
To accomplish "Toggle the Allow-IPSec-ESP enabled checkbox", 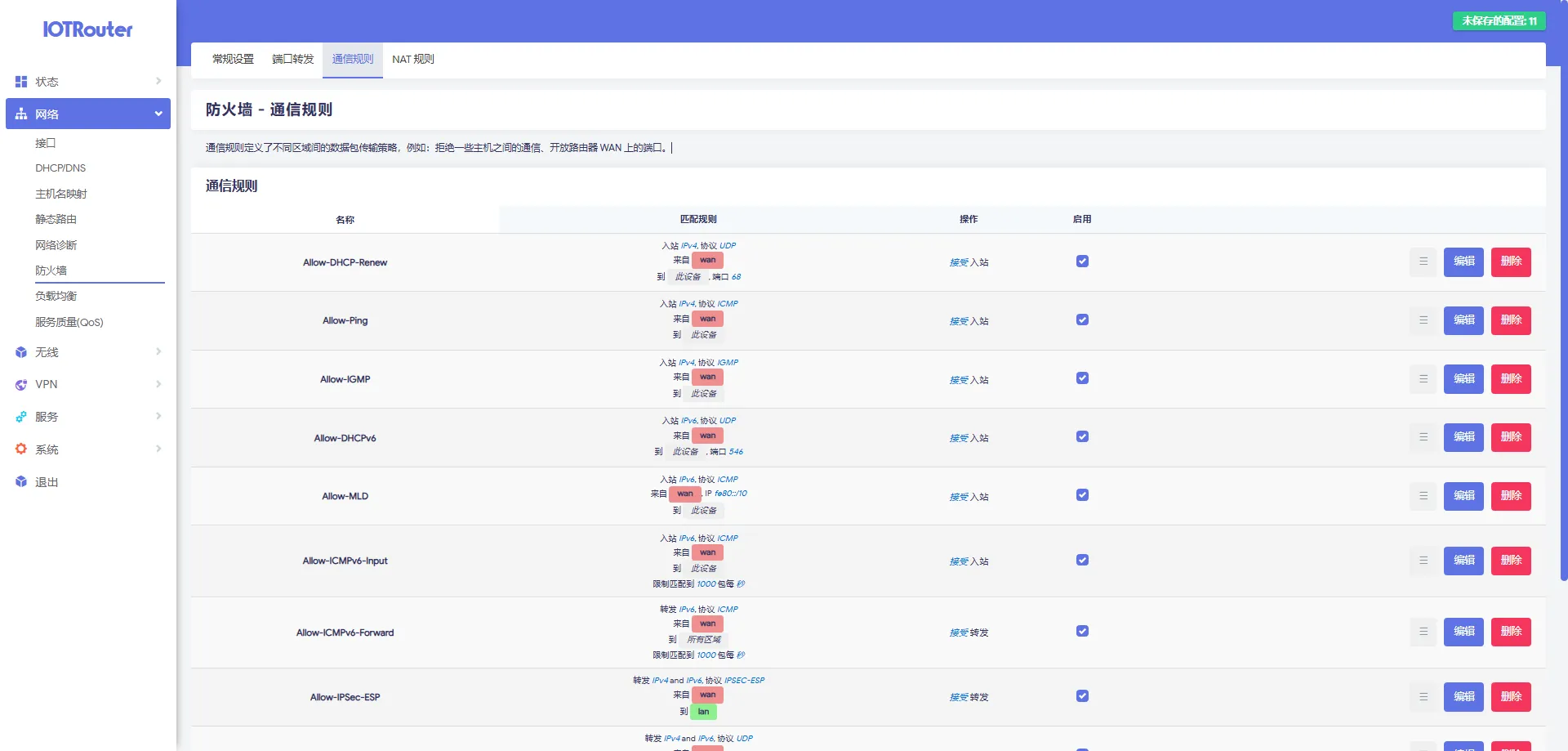I will click(x=1082, y=696).
